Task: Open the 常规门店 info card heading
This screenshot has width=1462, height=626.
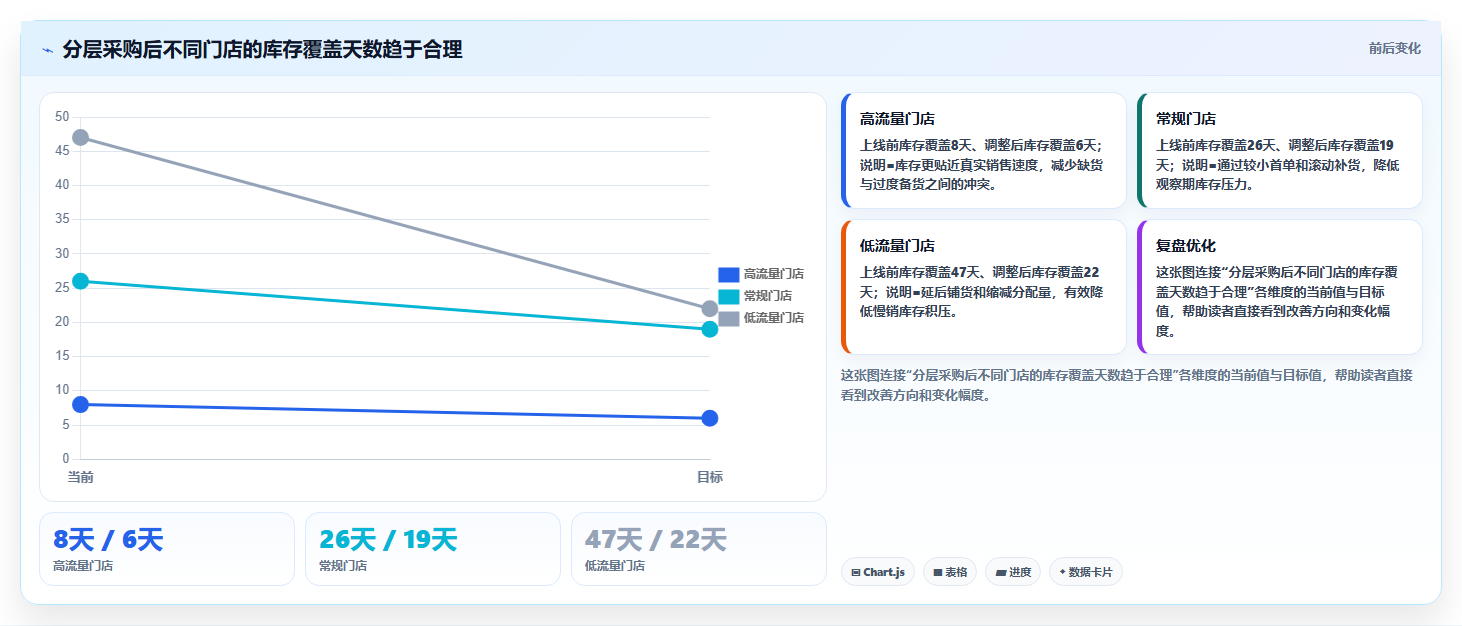Action: [1186, 118]
